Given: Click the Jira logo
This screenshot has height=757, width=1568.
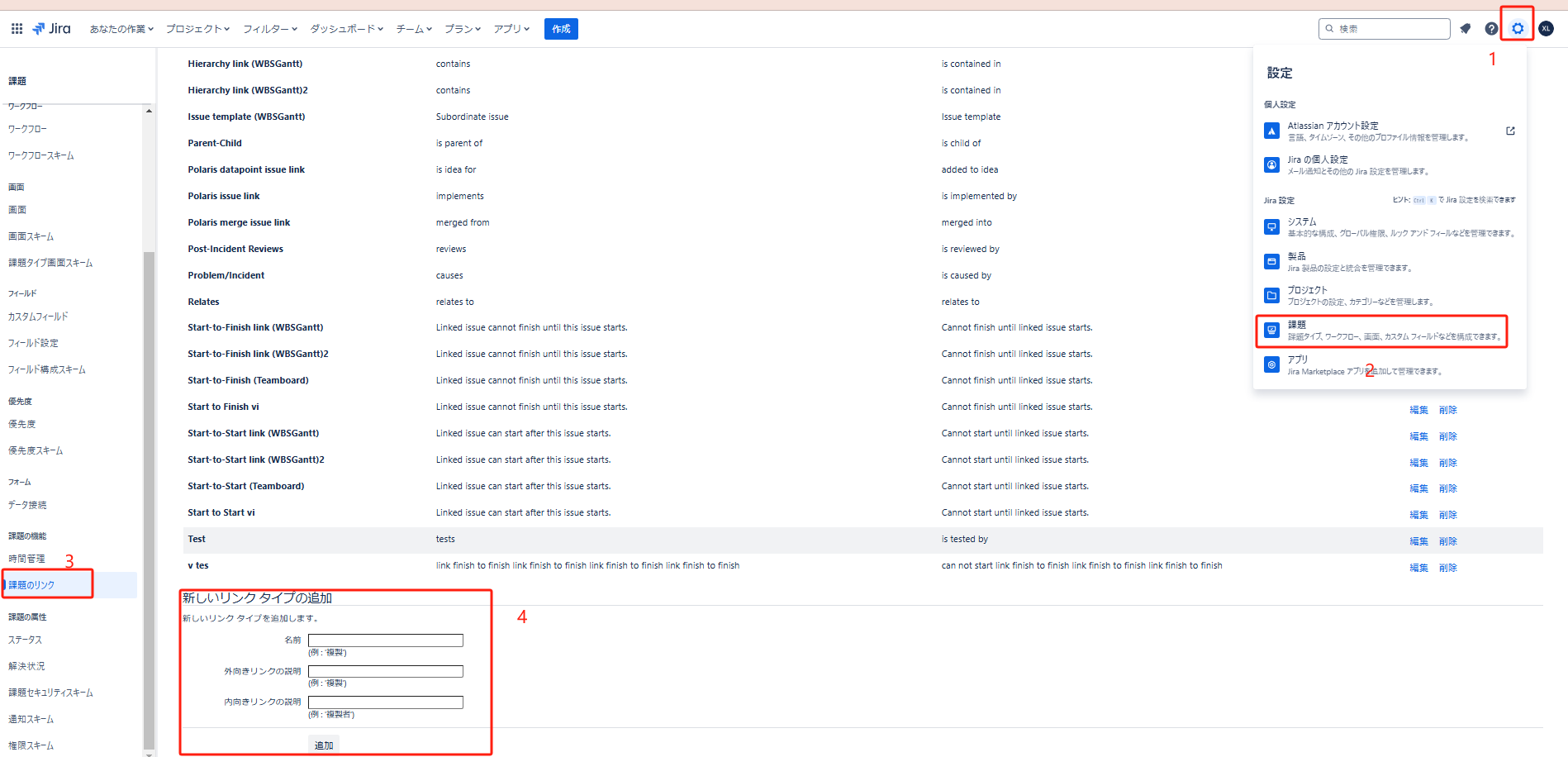Looking at the screenshot, I should [x=51, y=29].
